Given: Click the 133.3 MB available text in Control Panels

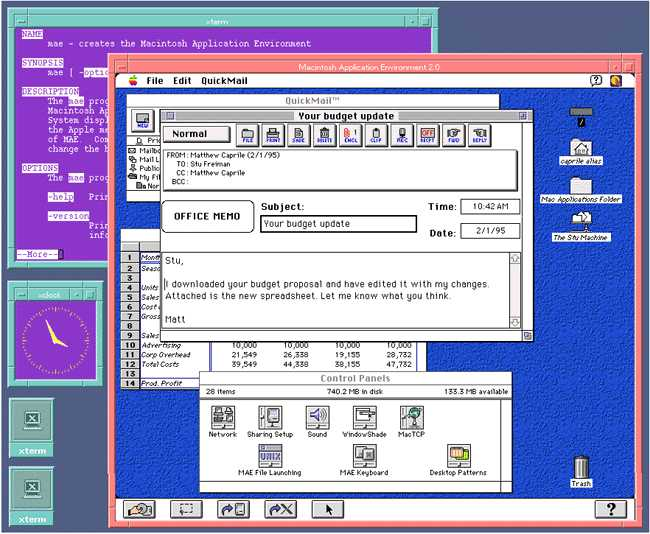Looking at the screenshot, I should 476,391.
